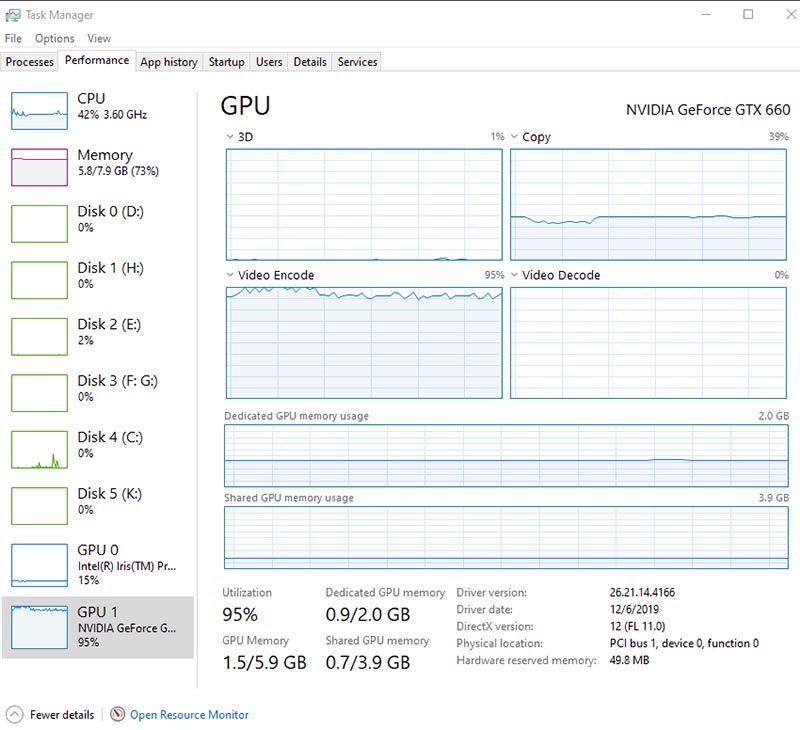Select GPU 1 NVIDIA GeForce in sidebar

100,627
